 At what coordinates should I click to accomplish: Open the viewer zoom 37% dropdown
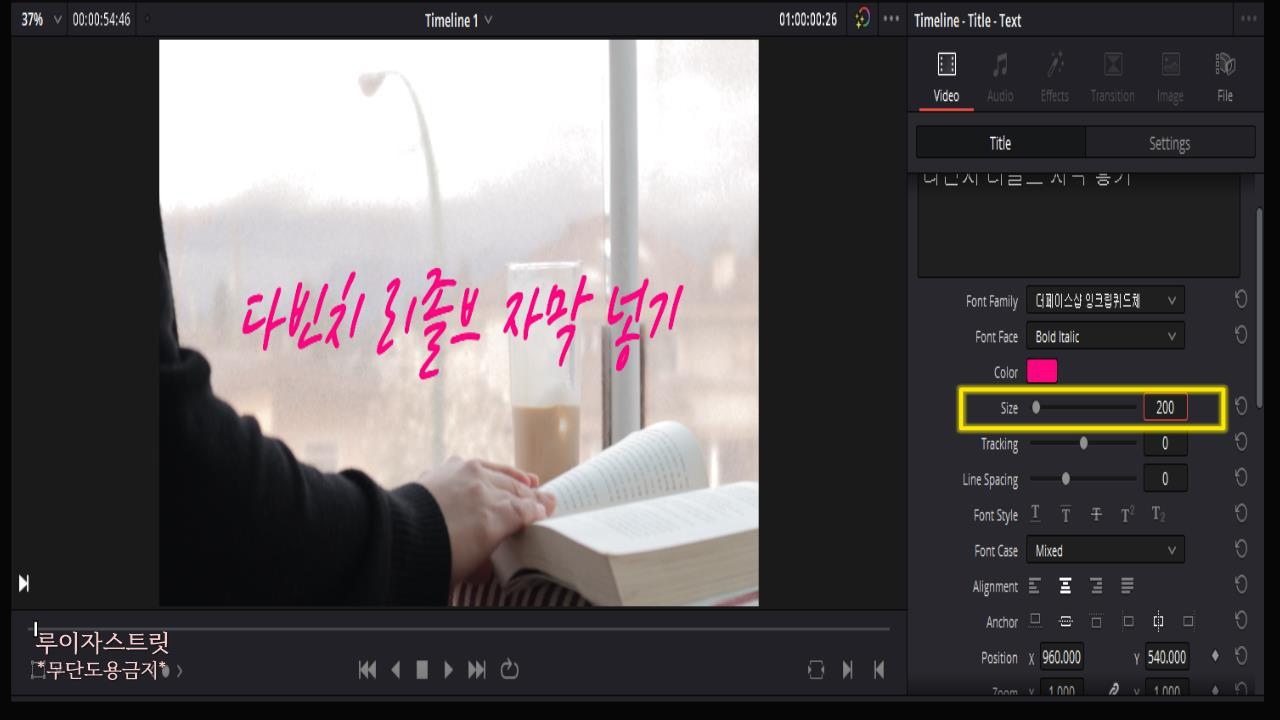point(41,19)
